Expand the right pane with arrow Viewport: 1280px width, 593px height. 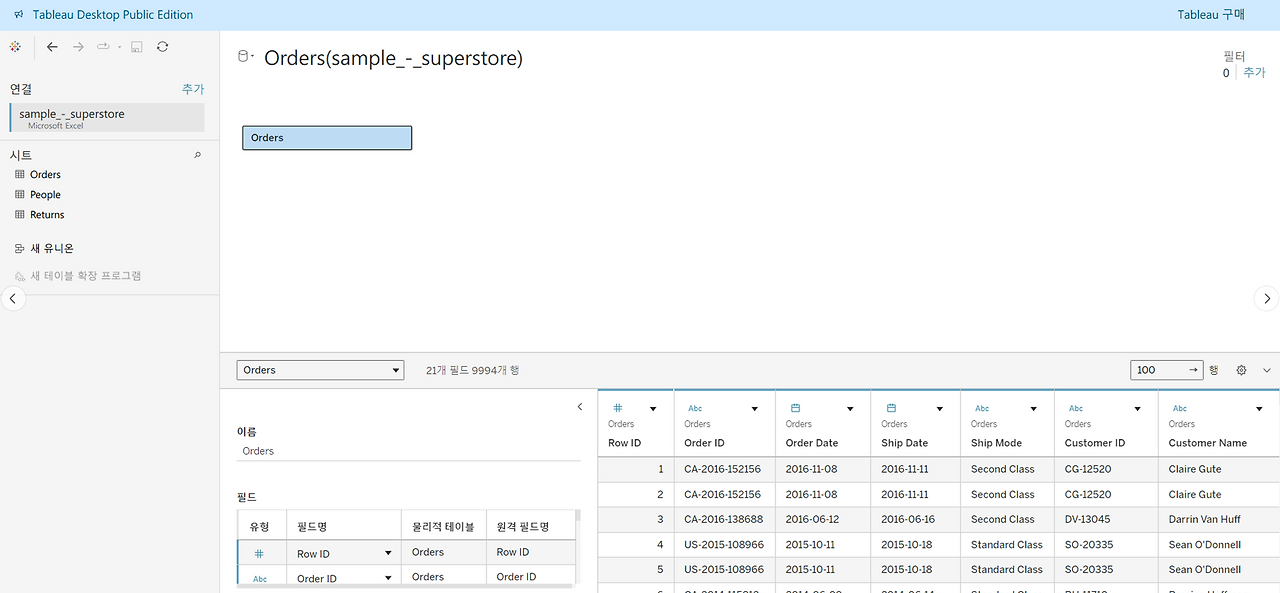click(1267, 298)
